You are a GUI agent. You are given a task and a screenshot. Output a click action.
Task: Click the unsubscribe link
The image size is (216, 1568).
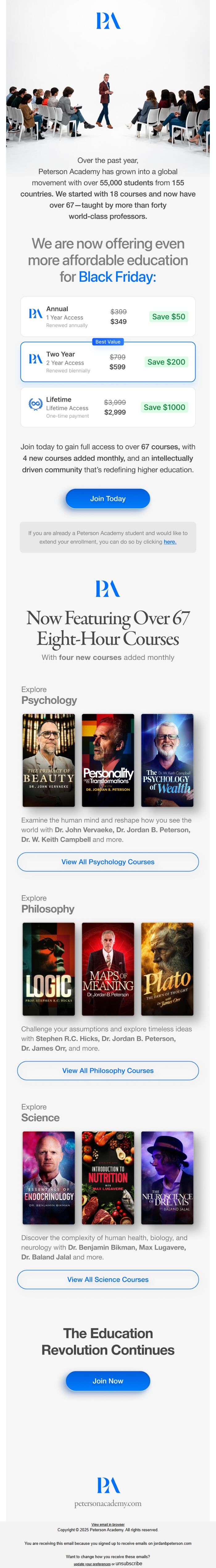[x=129, y=1563]
